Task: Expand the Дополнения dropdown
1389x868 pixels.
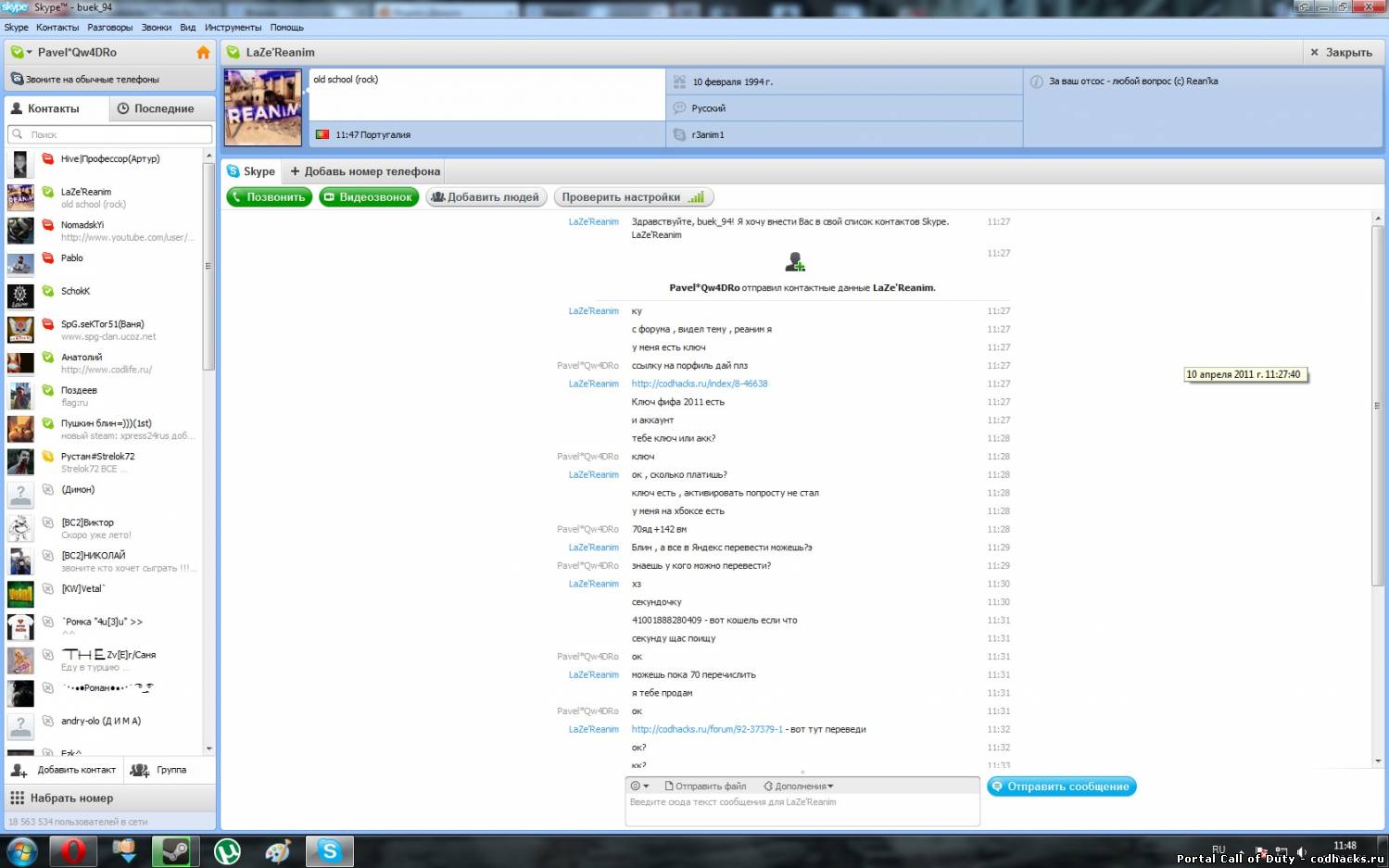Action: coord(799,786)
